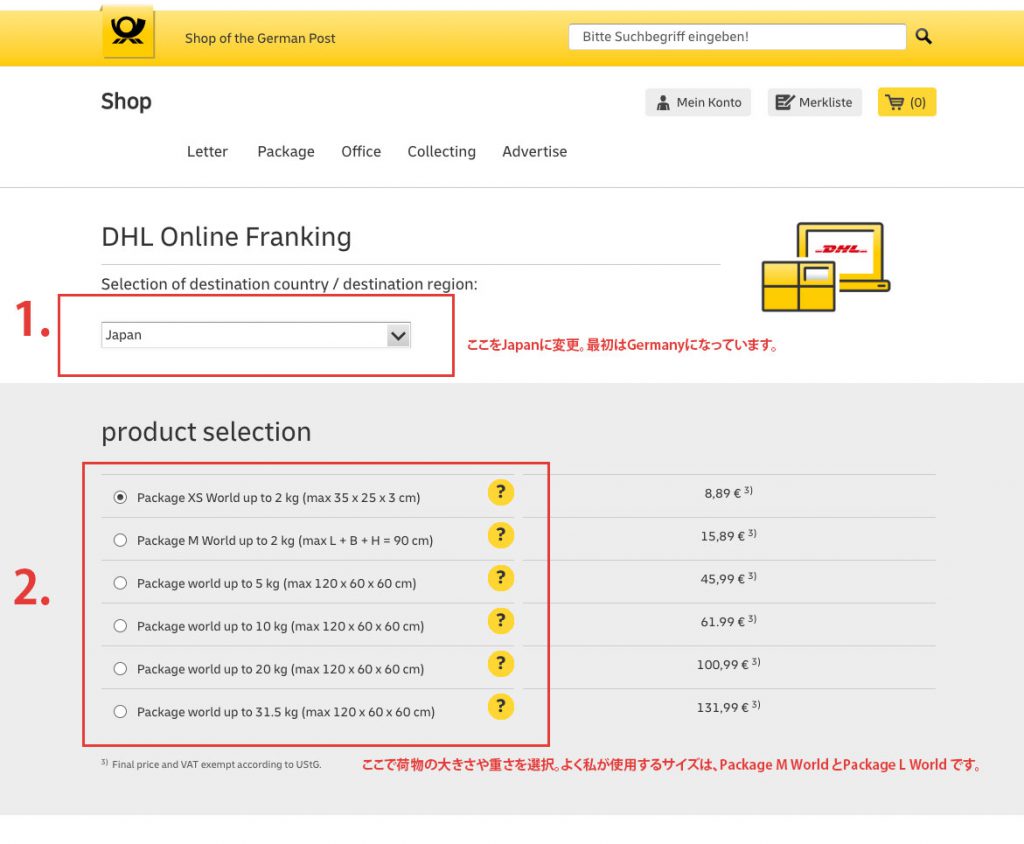
Task: Click the Shop heading link
Action: 126,102
